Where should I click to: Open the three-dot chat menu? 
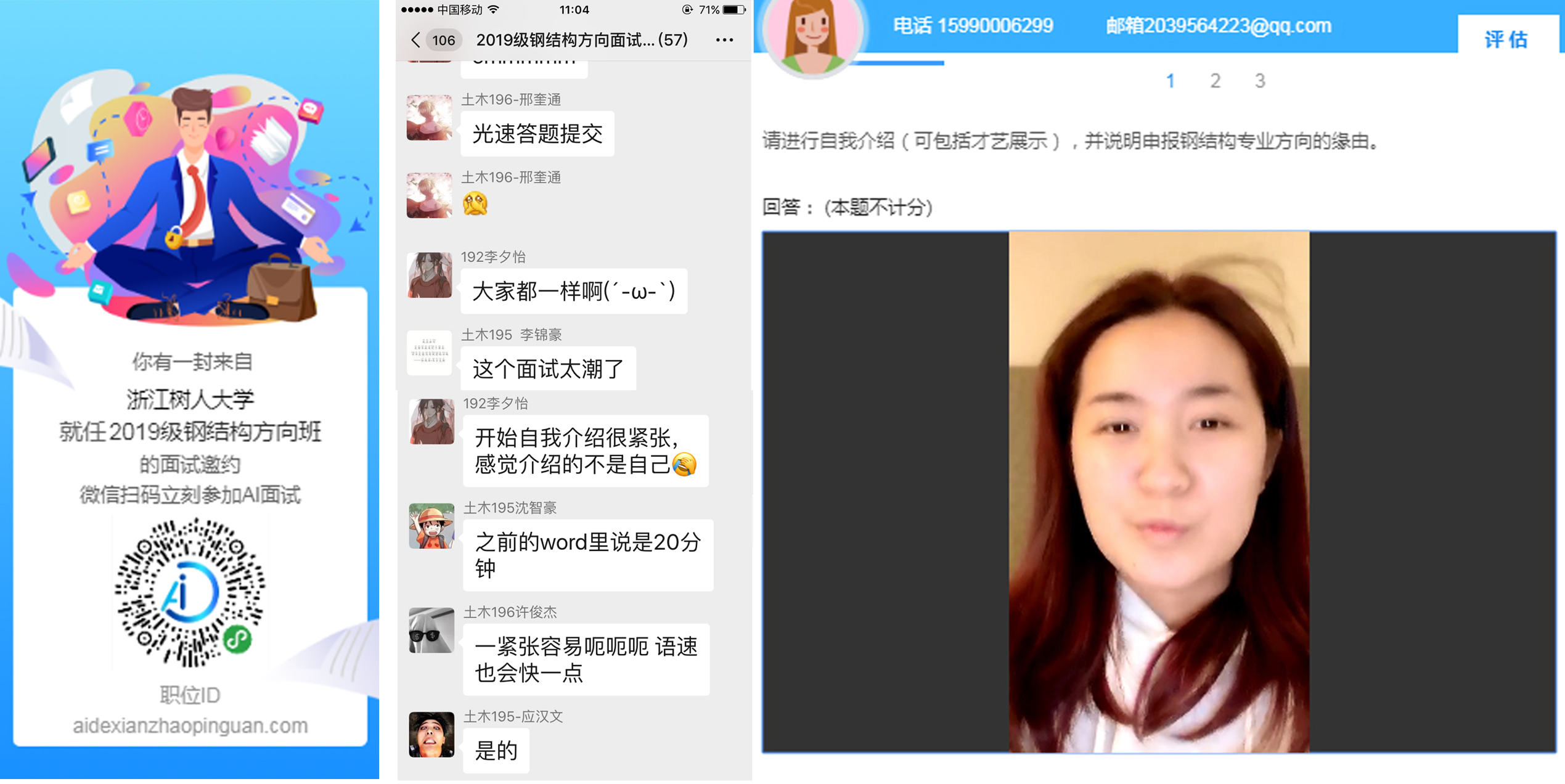[724, 40]
